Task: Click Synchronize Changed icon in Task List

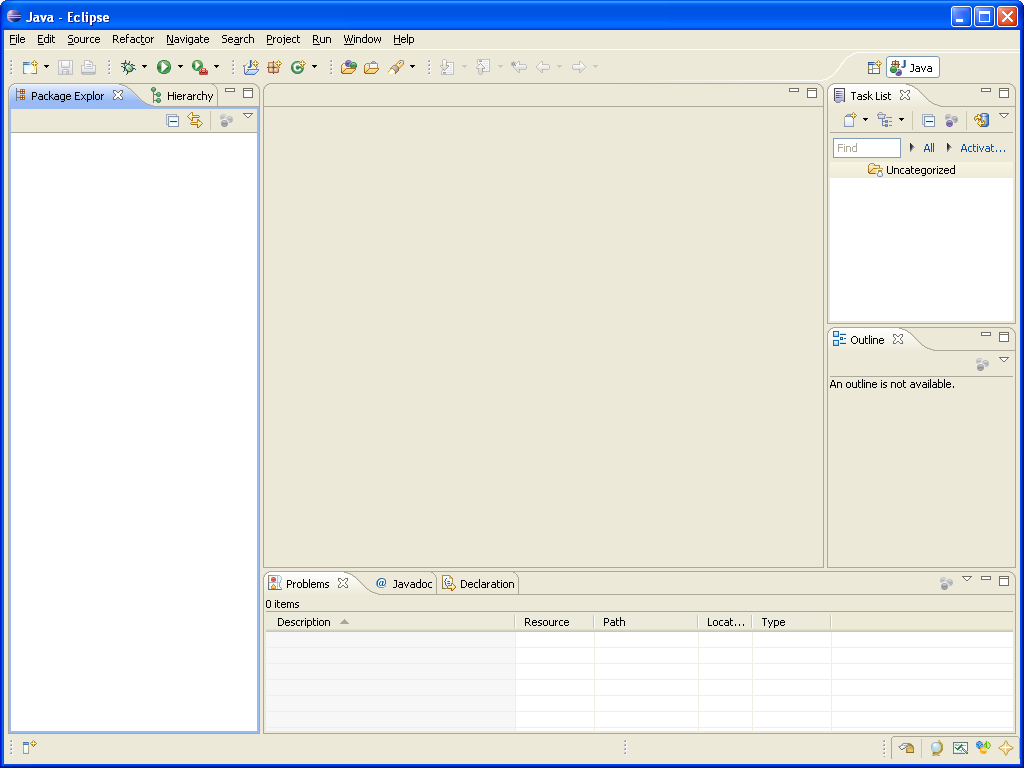Action: (981, 120)
